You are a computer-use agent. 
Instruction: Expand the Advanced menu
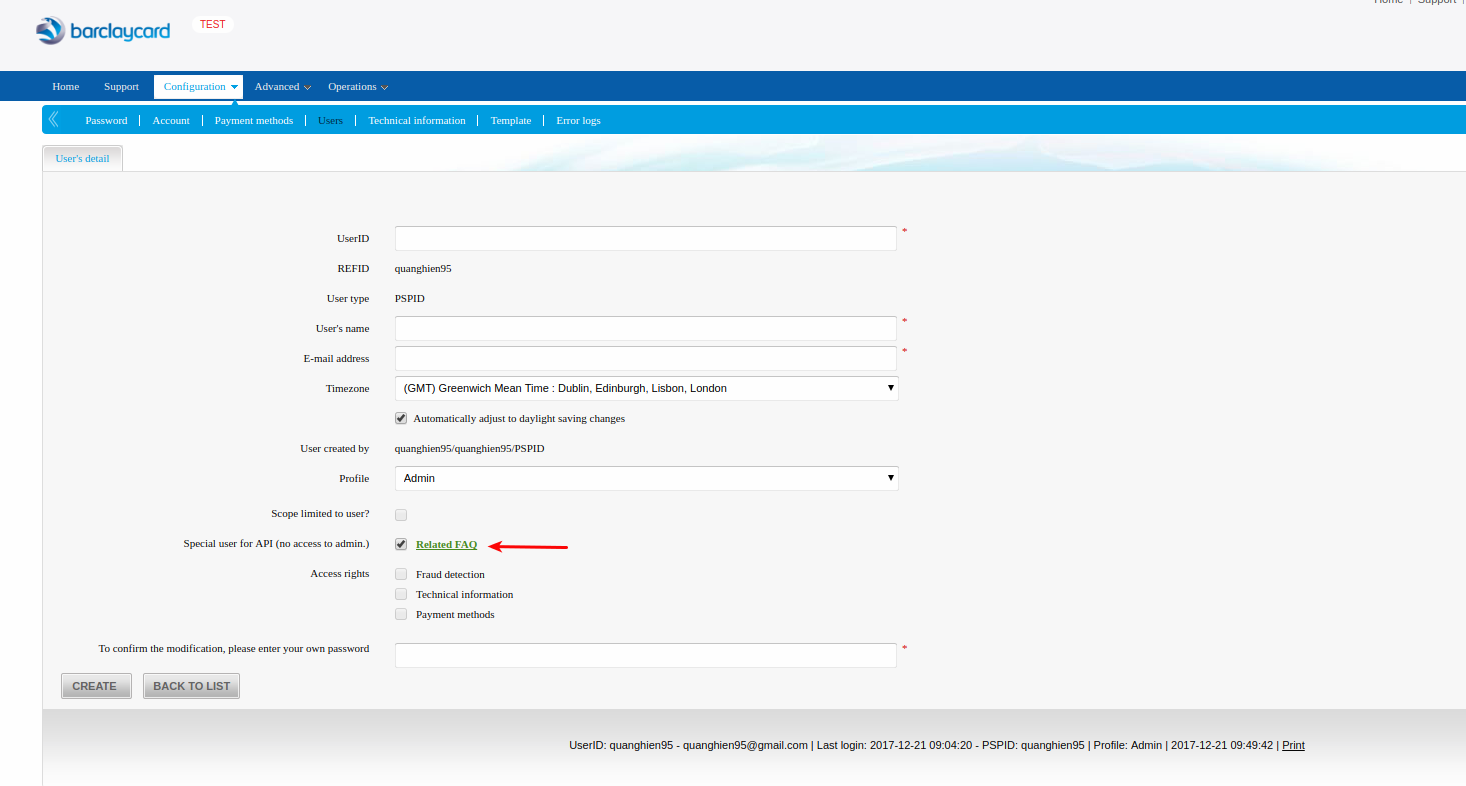pyautogui.click(x=282, y=87)
